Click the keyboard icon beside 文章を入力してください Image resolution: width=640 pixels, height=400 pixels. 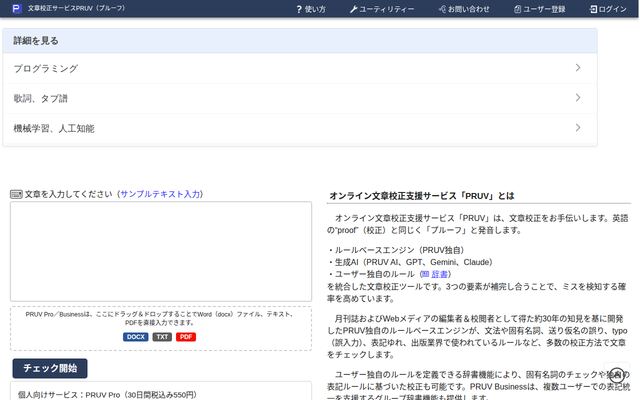click(16, 194)
